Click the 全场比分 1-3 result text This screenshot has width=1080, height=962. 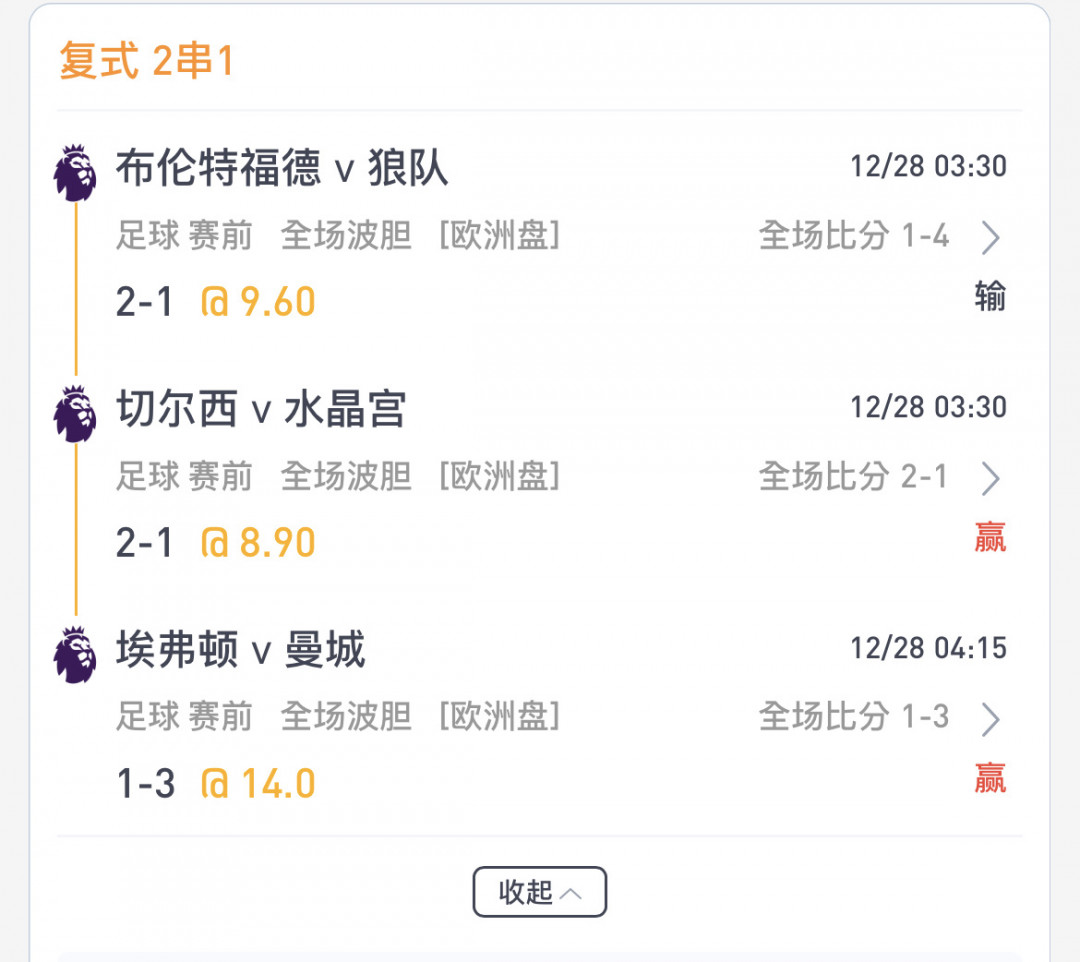coord(854,717)
